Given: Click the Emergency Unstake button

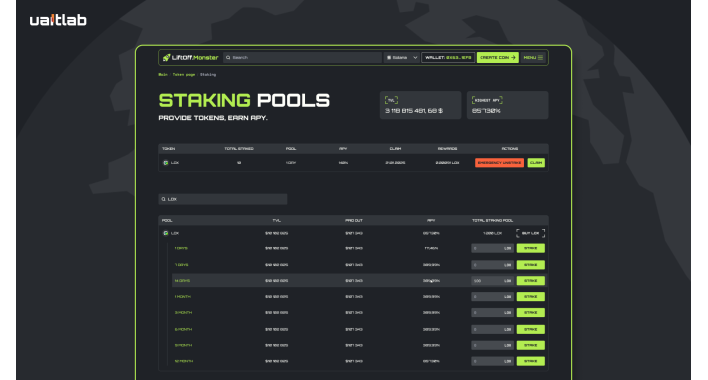Looking at the screenshot, I should coord(499,162).
